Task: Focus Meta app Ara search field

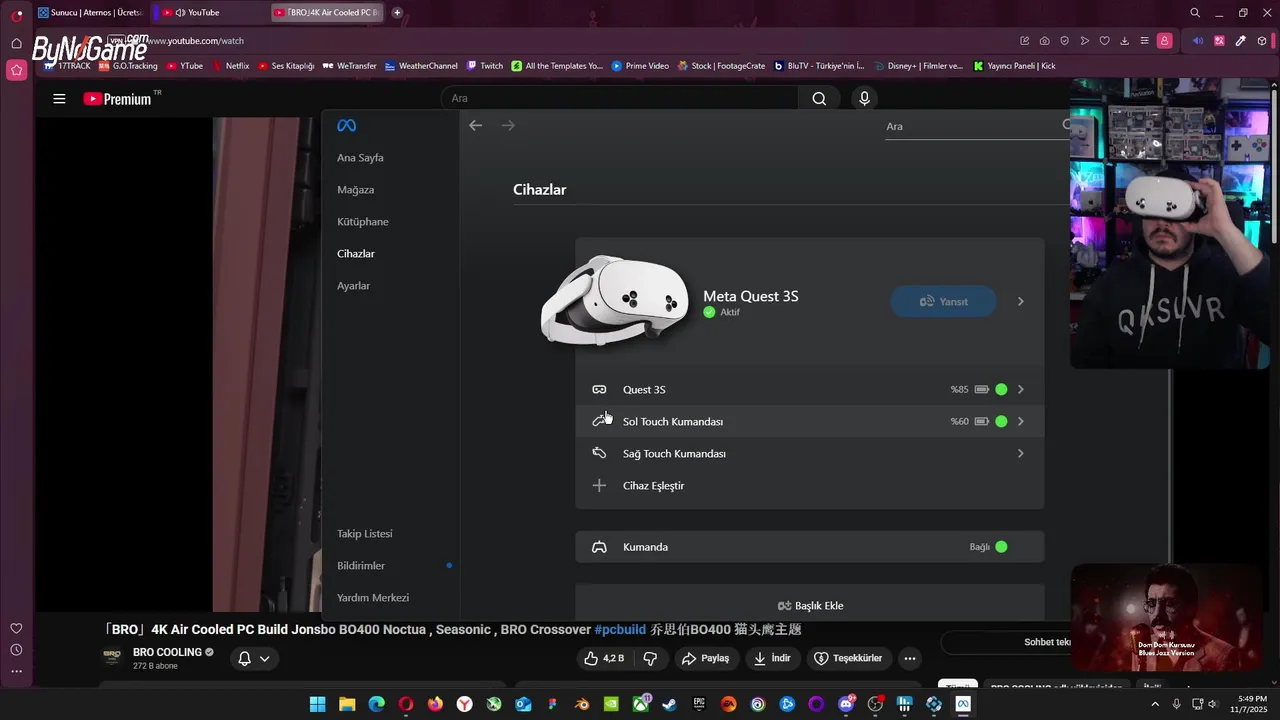Action: tap(975, 126)
